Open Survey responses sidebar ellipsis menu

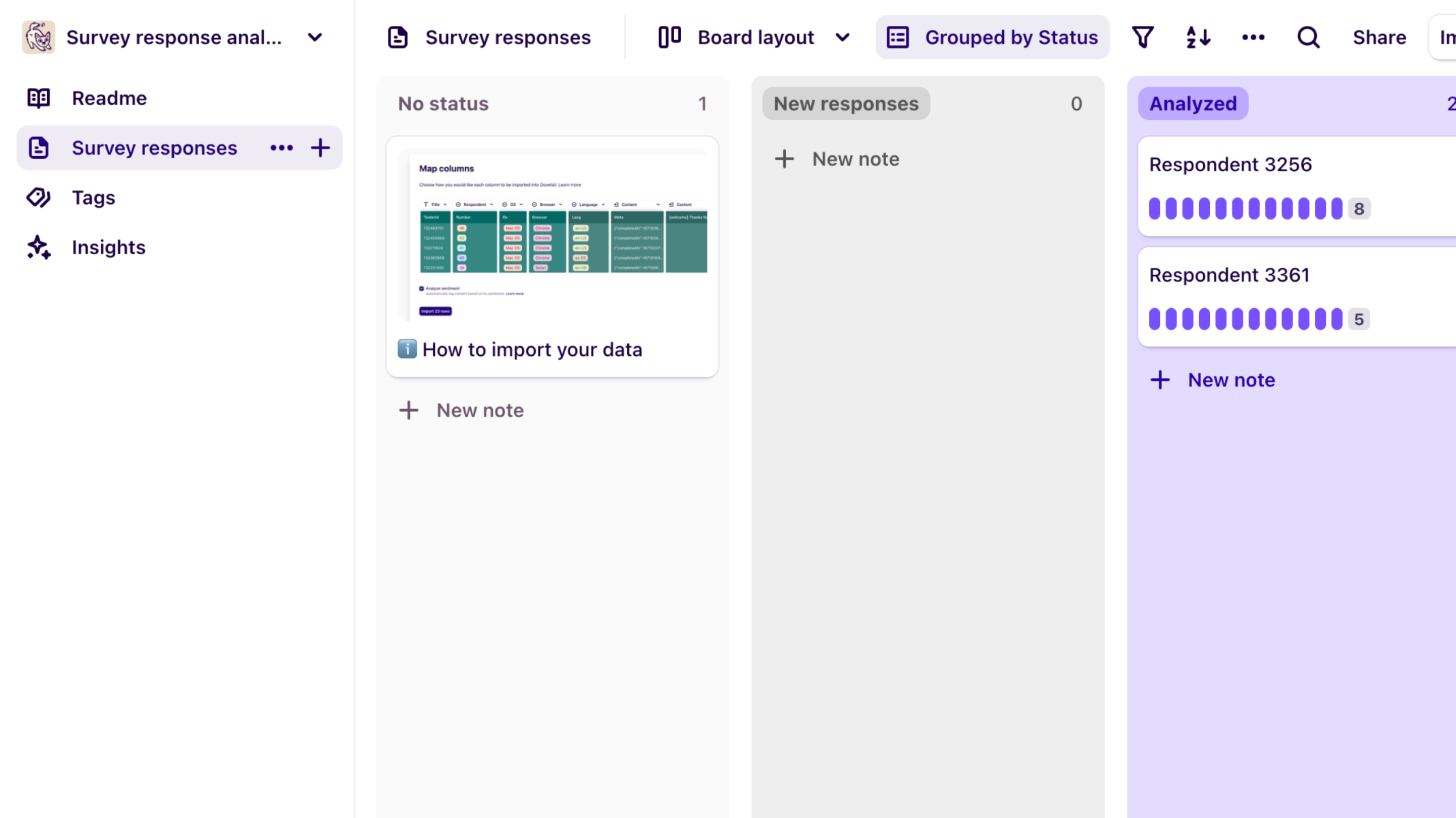282,148
